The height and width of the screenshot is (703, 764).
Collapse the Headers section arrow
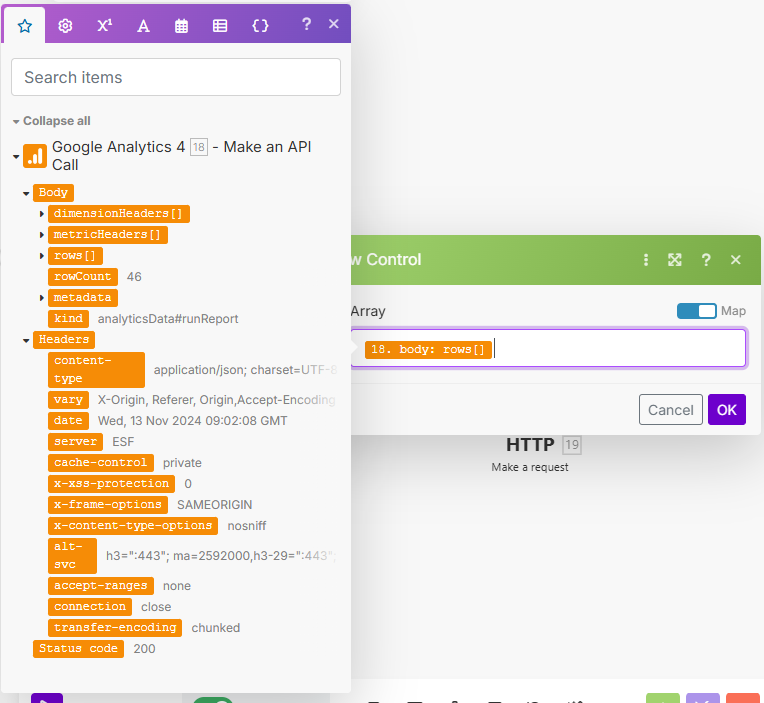pos(26,341)
